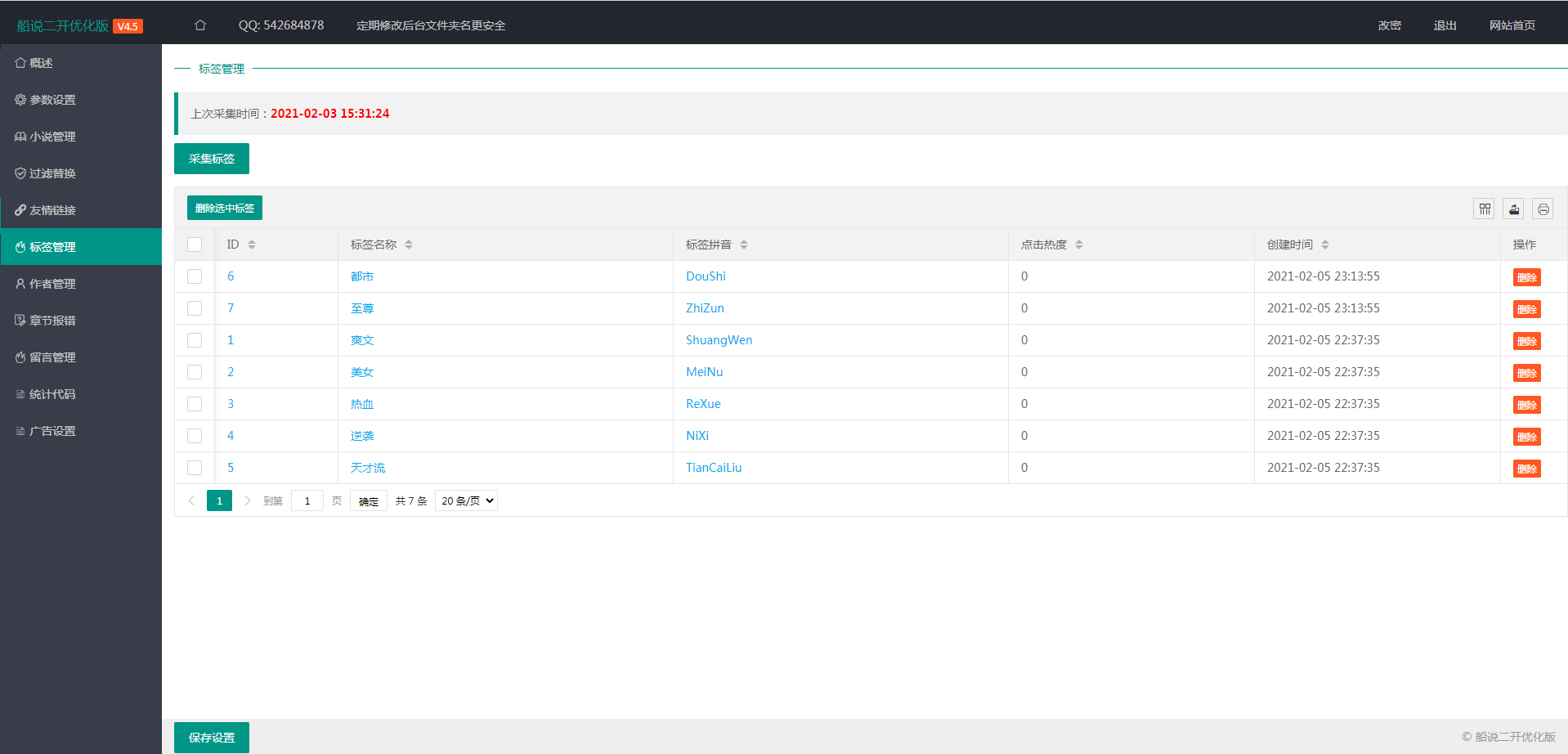
Task: Click the 保存设置 button
Action: tap(212, 738)
